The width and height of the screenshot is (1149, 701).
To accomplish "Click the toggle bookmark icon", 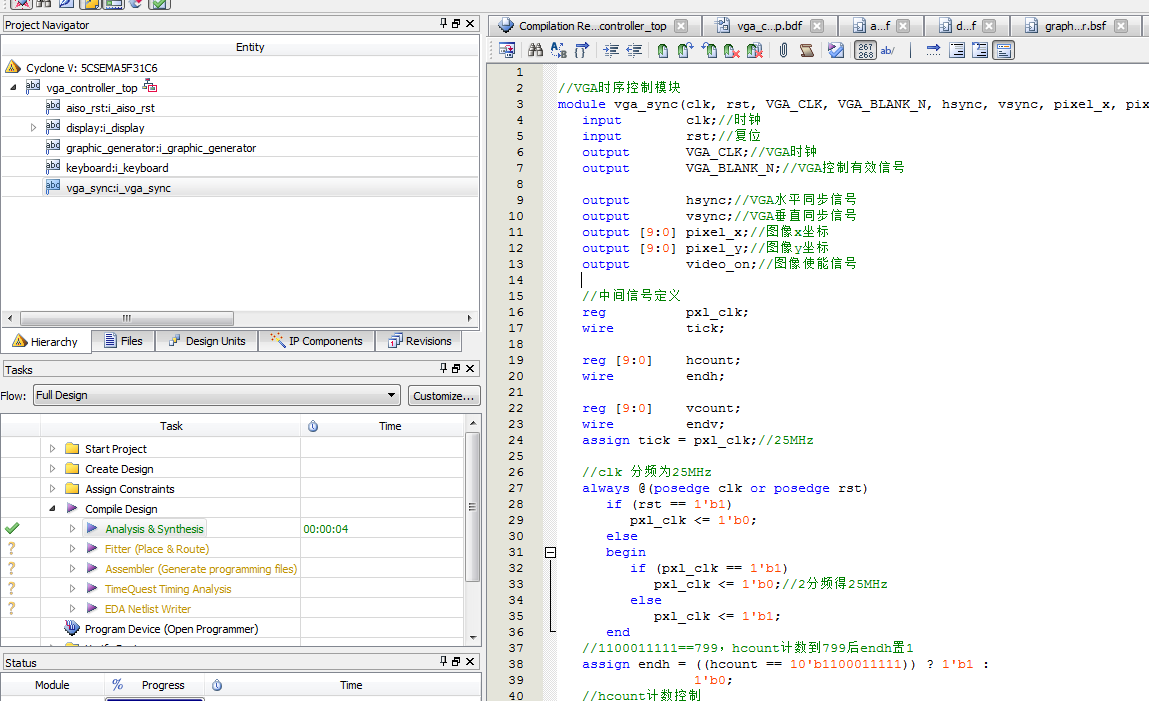I will (662, 50).
